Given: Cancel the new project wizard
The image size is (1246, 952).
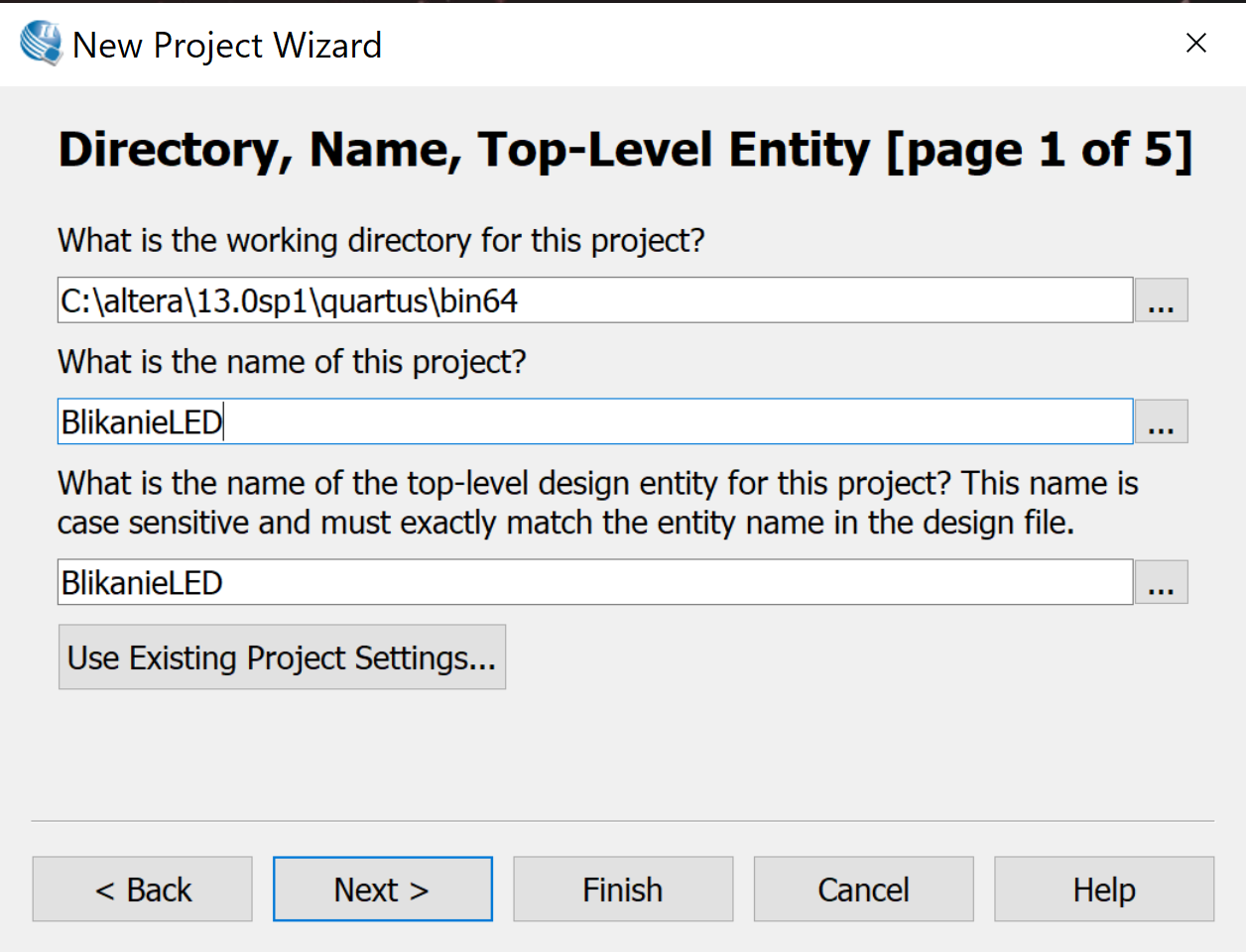Looking at the screenshot, I should (x=863, y=890).
